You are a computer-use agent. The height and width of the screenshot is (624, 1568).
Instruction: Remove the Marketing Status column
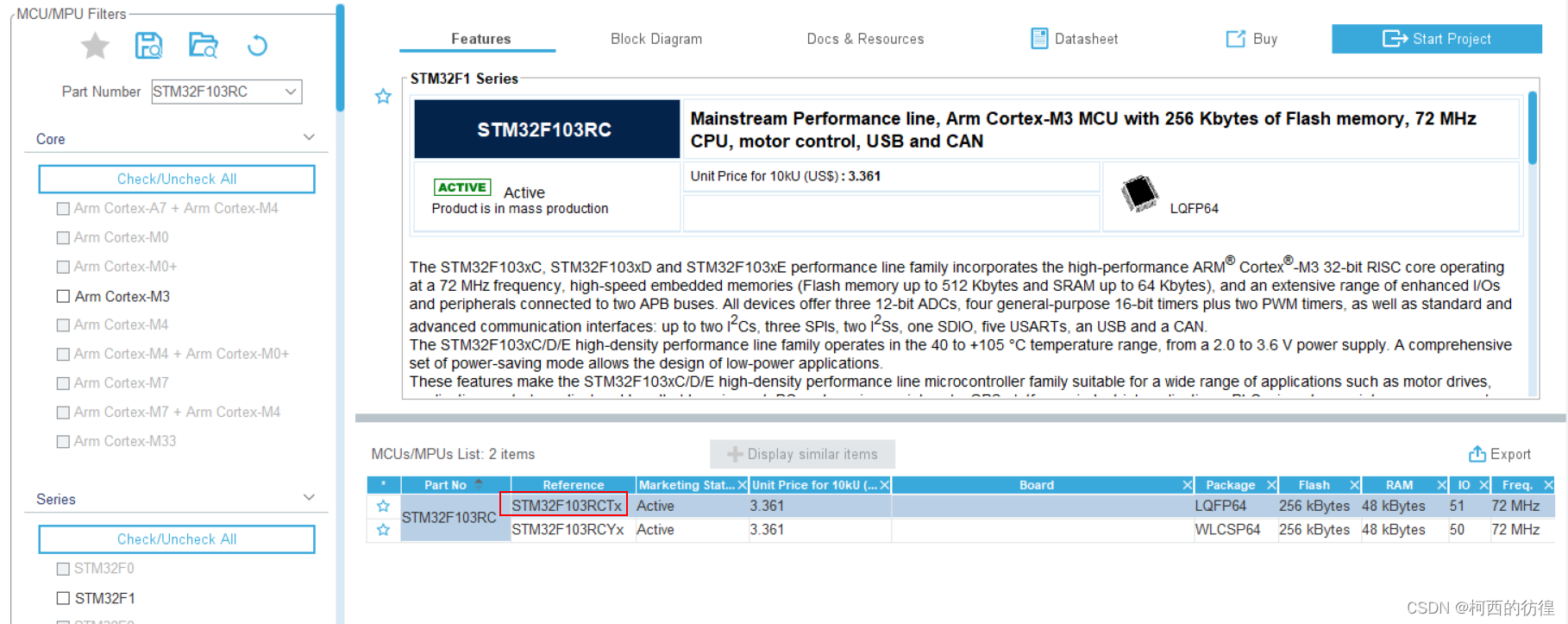[x=742, y=485]
